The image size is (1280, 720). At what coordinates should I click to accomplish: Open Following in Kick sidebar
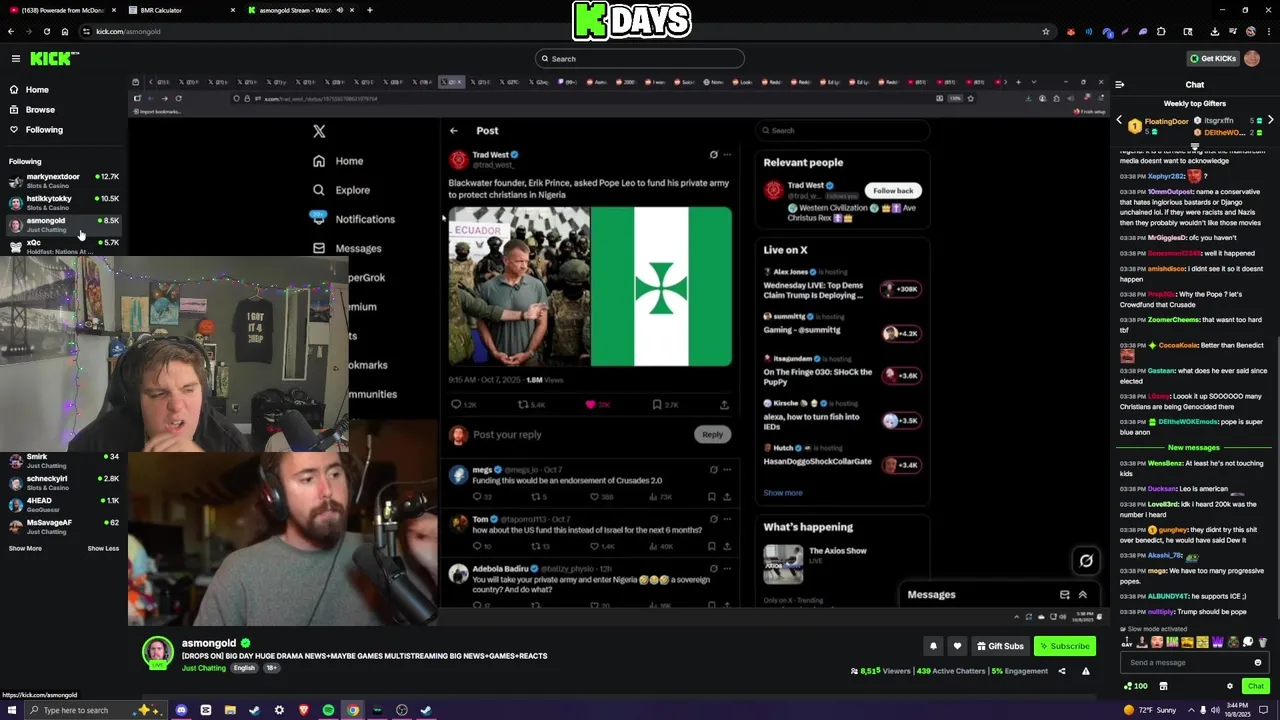(x=44, y=130)
